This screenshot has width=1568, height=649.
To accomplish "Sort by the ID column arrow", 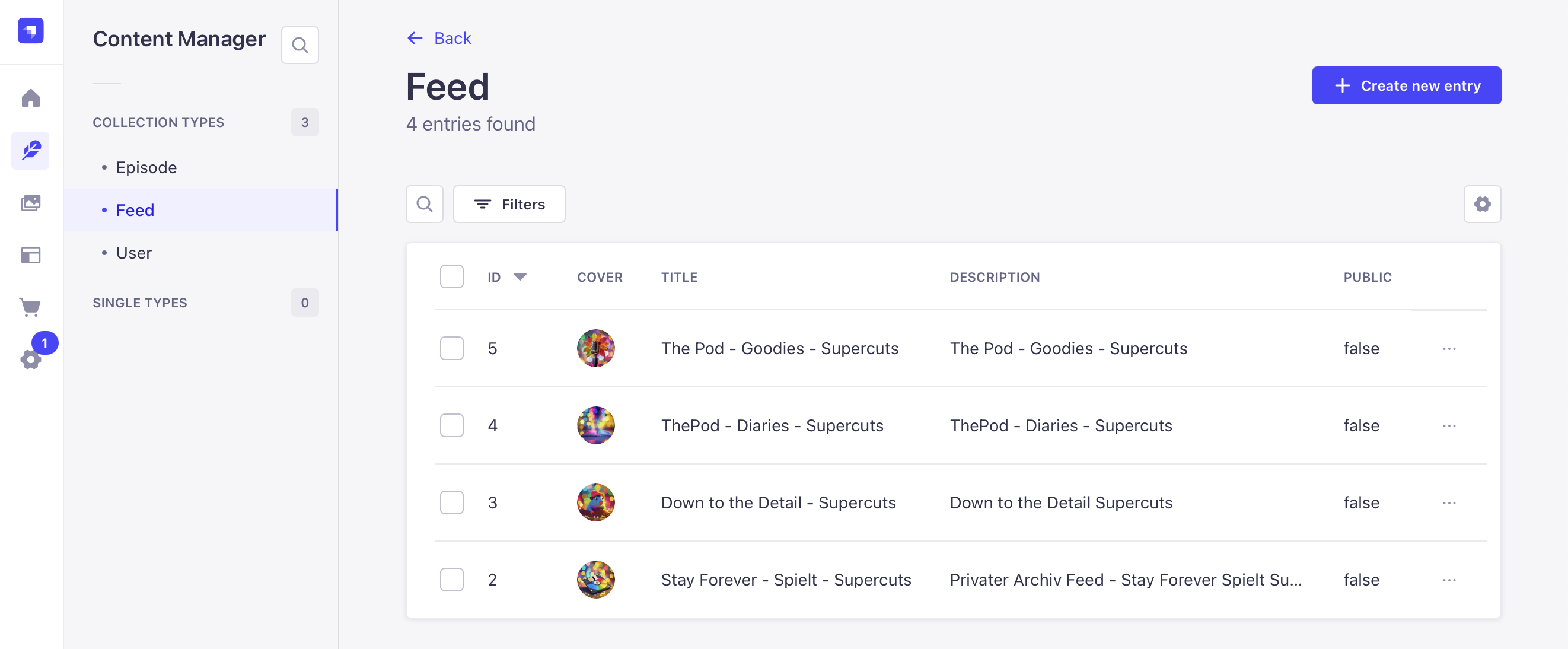I will [520, 277].
